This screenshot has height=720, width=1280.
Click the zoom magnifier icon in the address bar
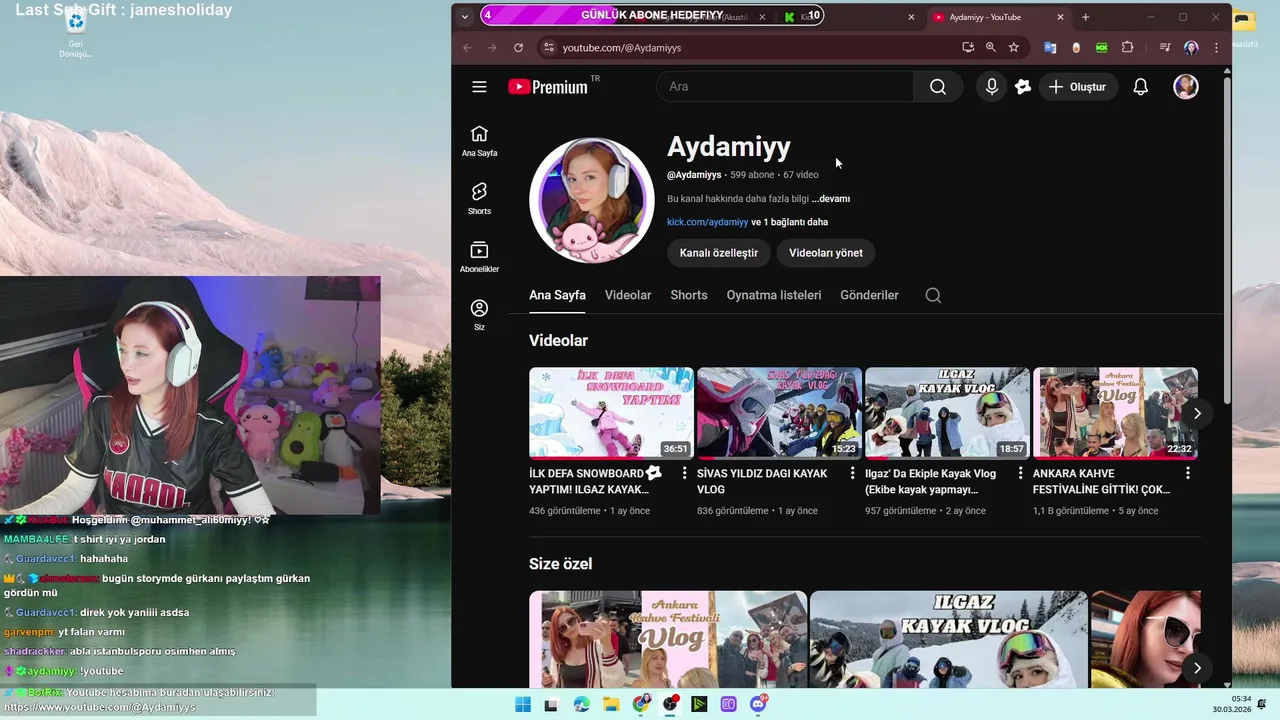point(991,47)
